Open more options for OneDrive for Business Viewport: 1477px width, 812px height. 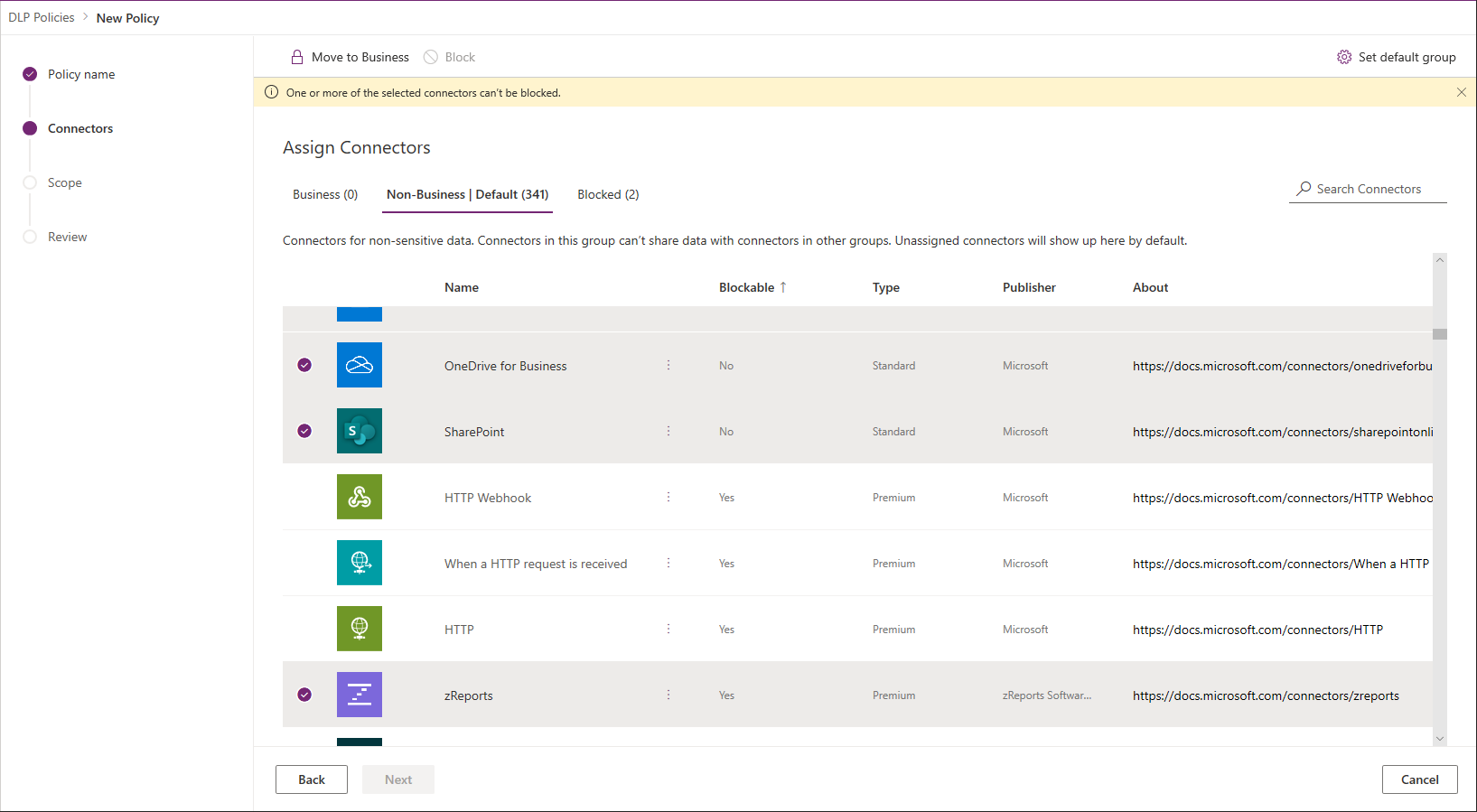coord(668,365)
